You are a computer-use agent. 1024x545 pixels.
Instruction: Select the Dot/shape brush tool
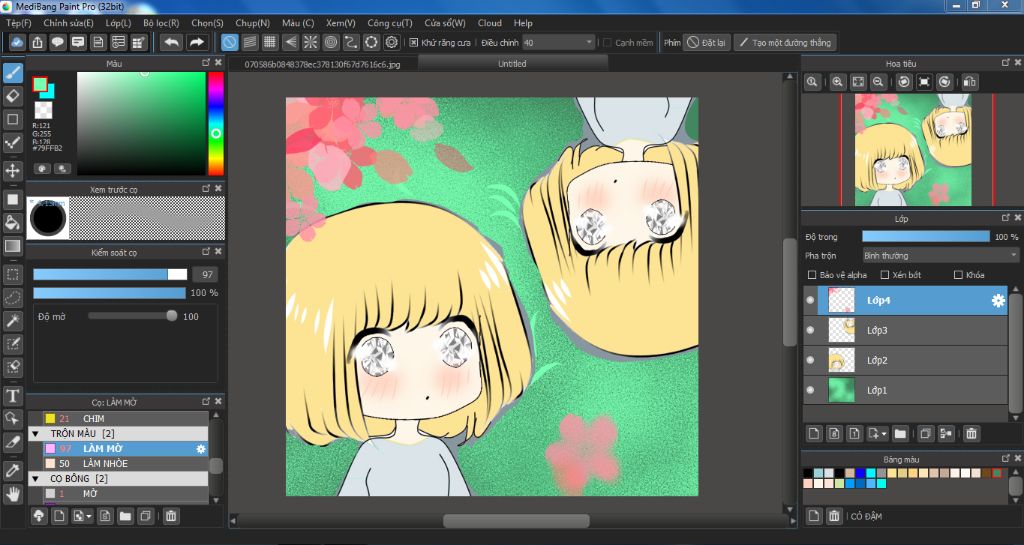coord(12,120)
